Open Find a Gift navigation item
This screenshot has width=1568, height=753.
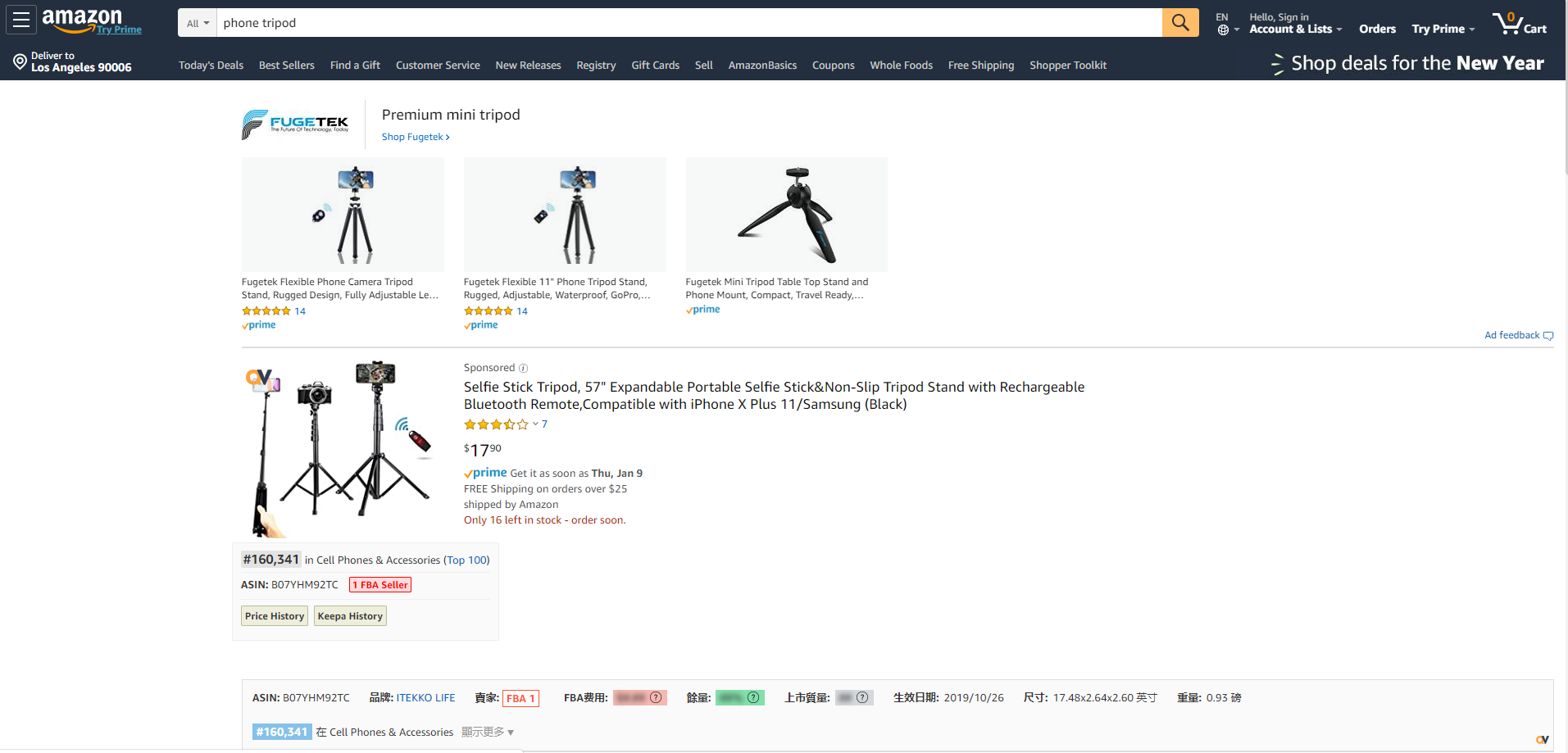355,66
